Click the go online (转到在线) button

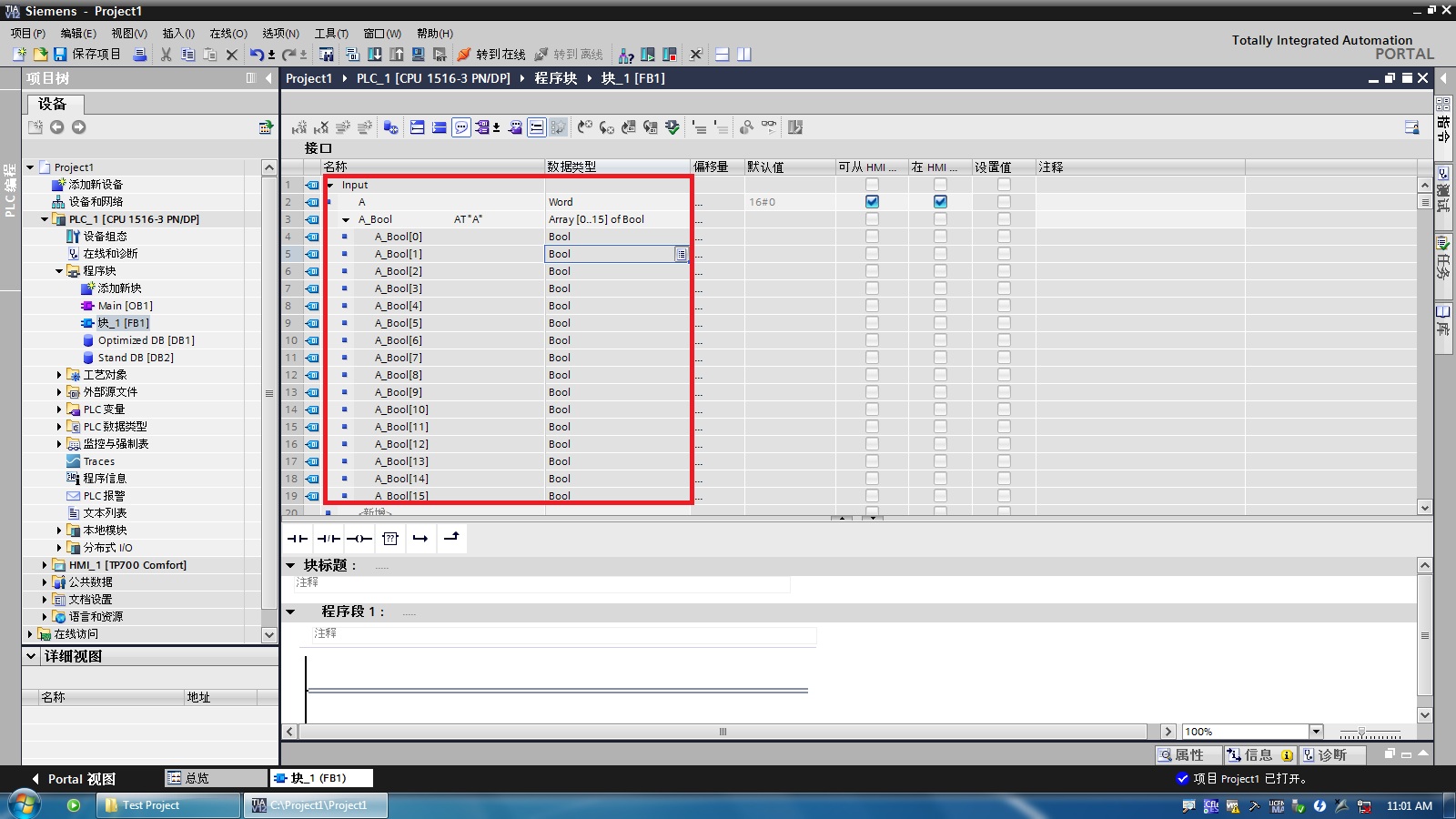[491, 55]
